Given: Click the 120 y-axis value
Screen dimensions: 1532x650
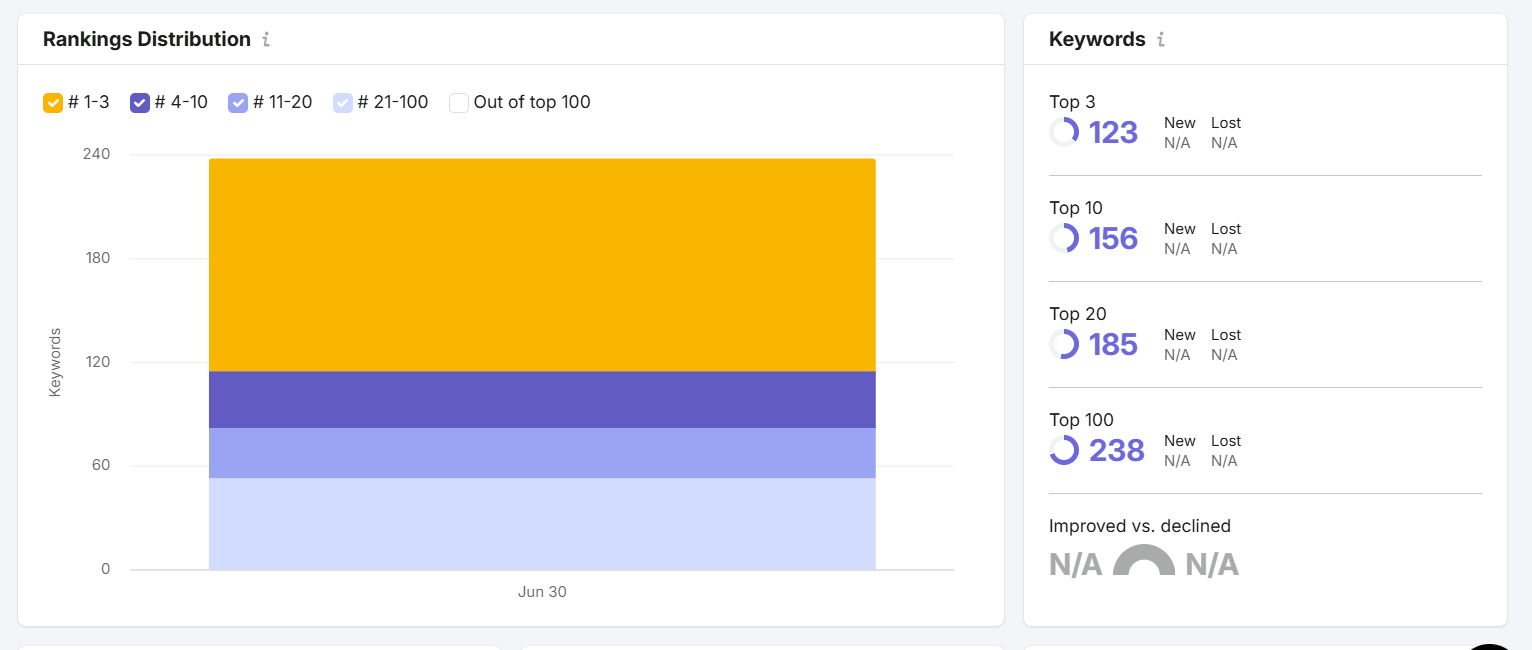Looking at the screenshot, I should click(97, 362).
